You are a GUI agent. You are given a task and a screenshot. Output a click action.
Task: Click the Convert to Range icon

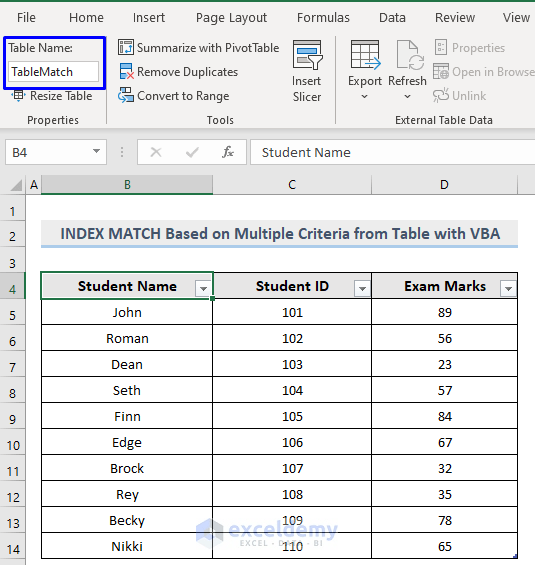(126, 95)
